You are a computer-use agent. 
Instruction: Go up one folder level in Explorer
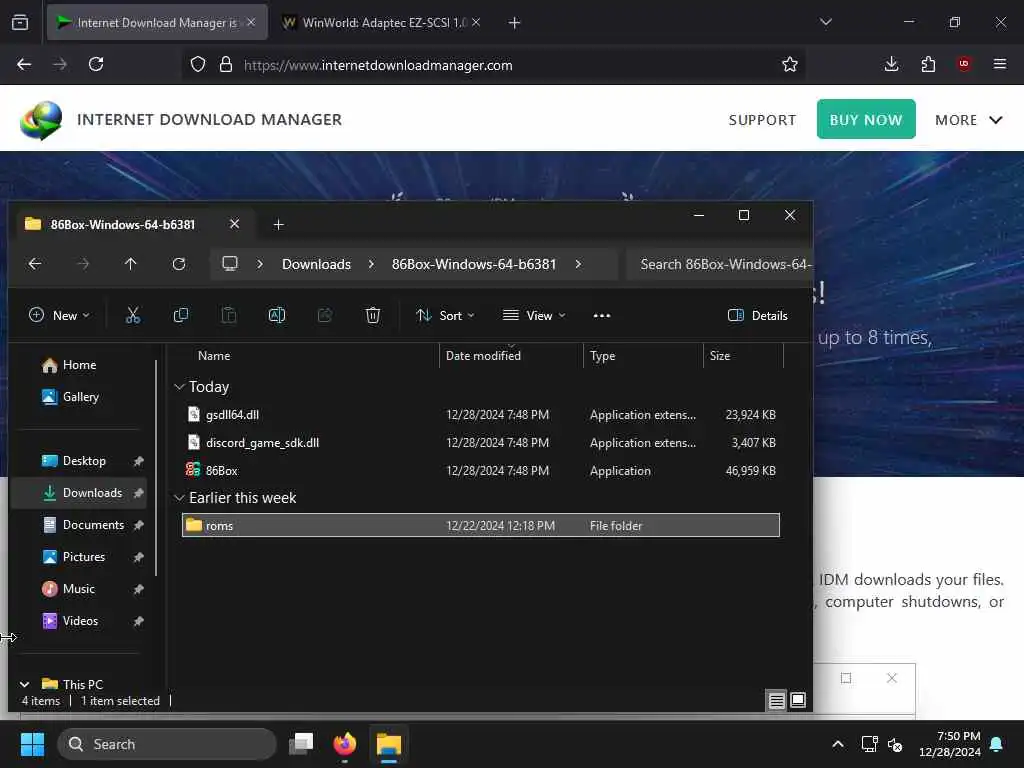(131, 264)
